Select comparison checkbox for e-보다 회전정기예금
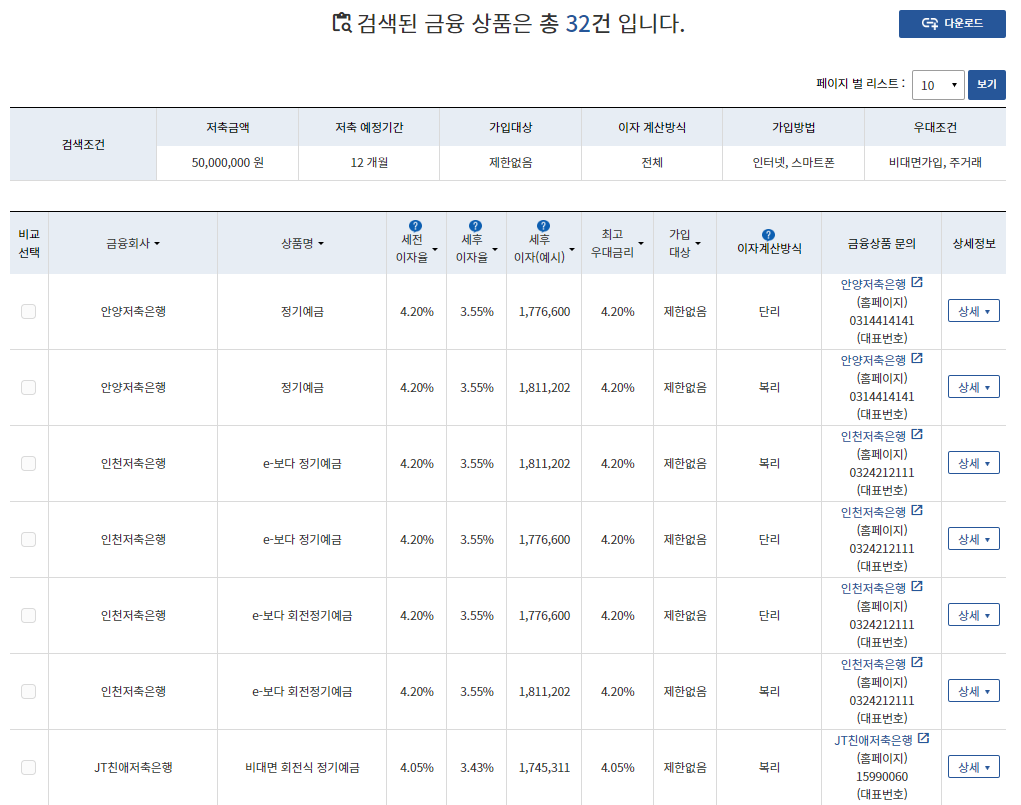 pyautogui.click(x=28, y=615)
